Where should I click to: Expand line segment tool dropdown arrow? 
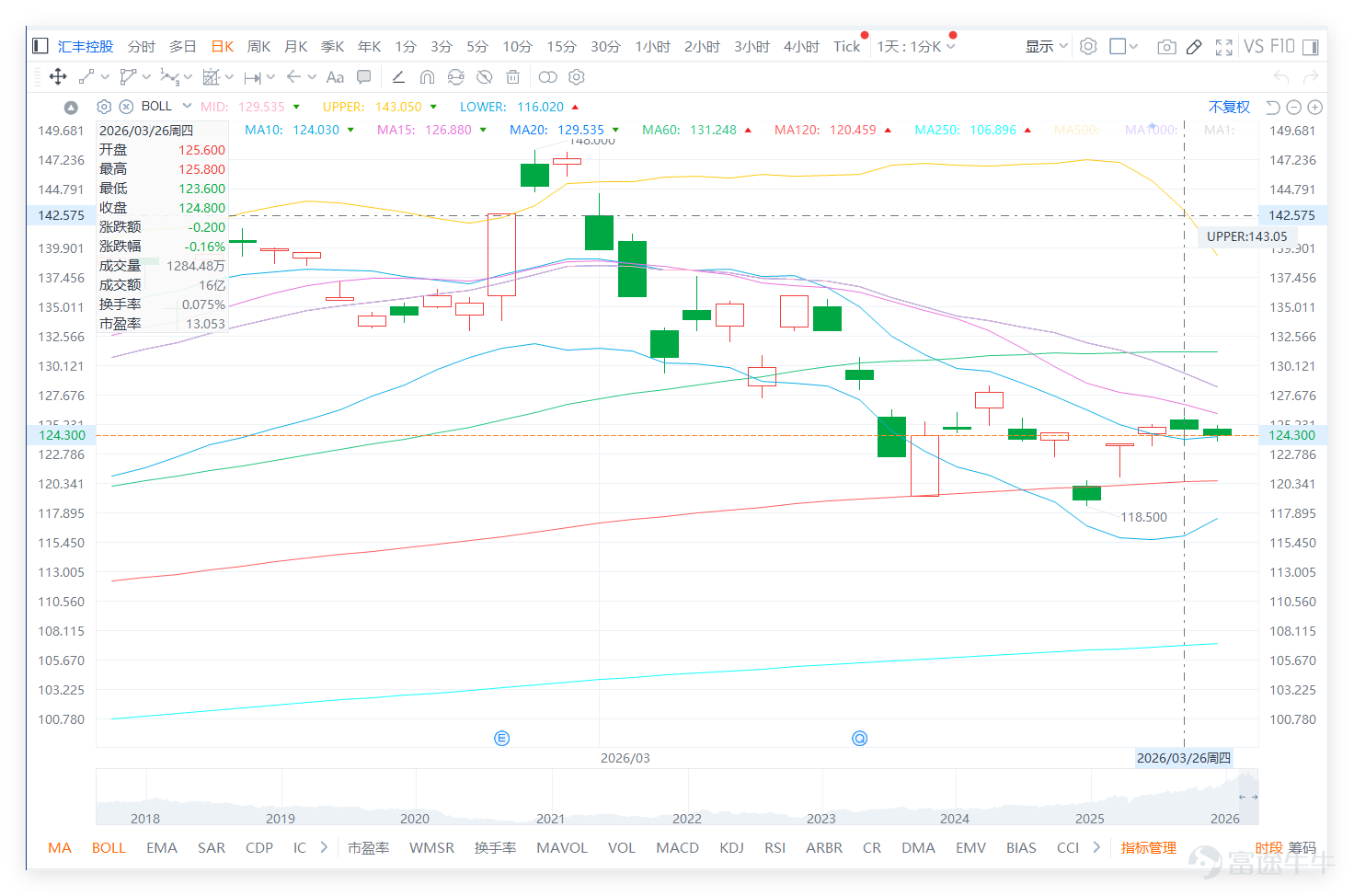105,77
